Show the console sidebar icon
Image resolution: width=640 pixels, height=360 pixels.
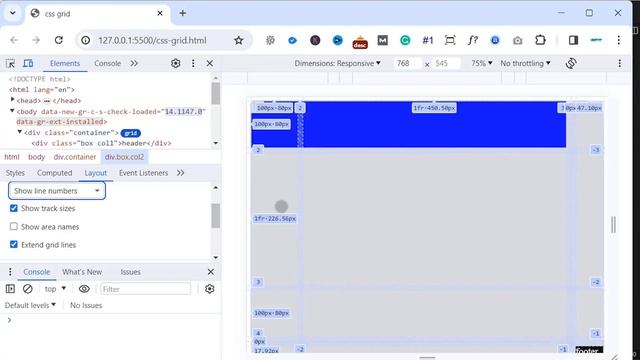[x=10, y=289]
